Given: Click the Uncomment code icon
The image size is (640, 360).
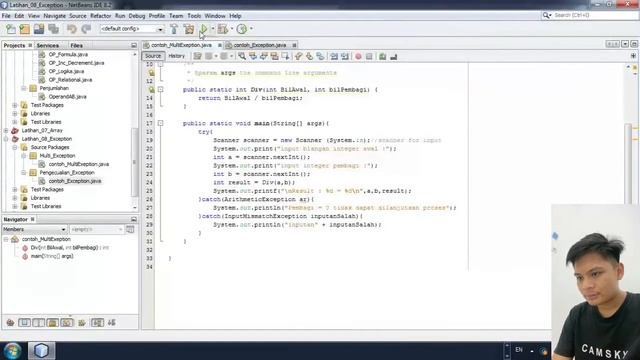Looking at the screenshot, I should [393, 56].
